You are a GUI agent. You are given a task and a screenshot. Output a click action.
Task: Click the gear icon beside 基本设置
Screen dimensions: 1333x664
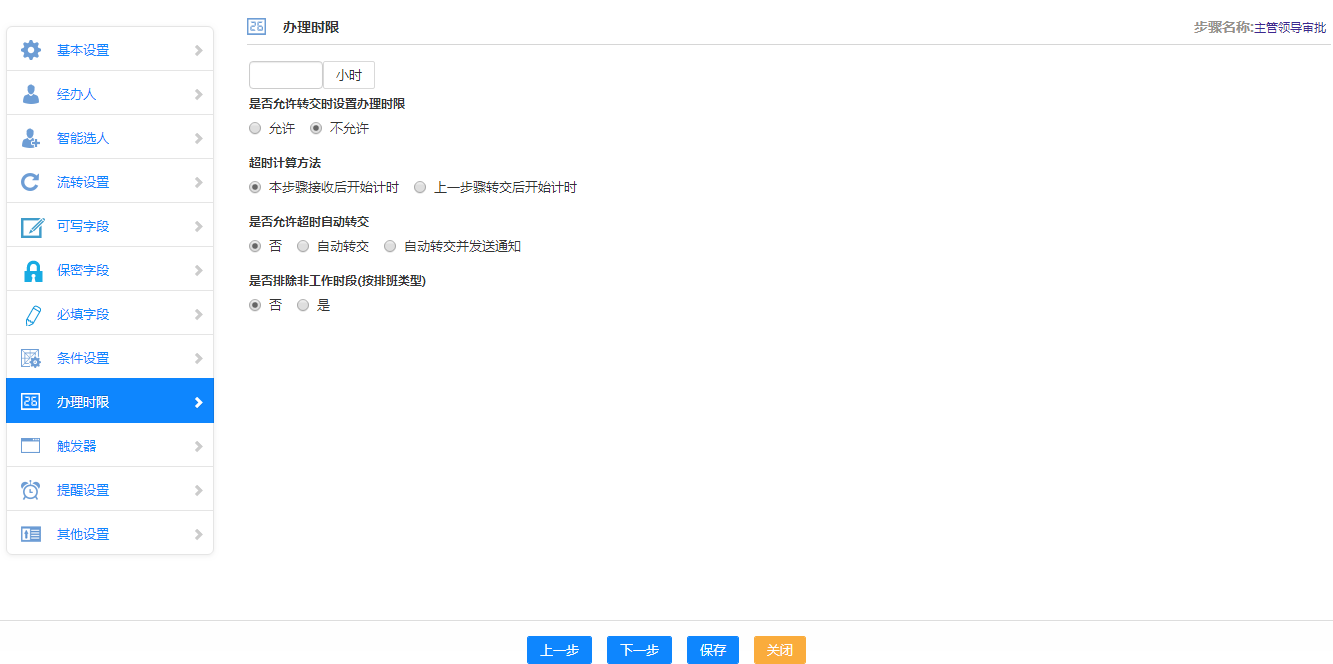31,50
